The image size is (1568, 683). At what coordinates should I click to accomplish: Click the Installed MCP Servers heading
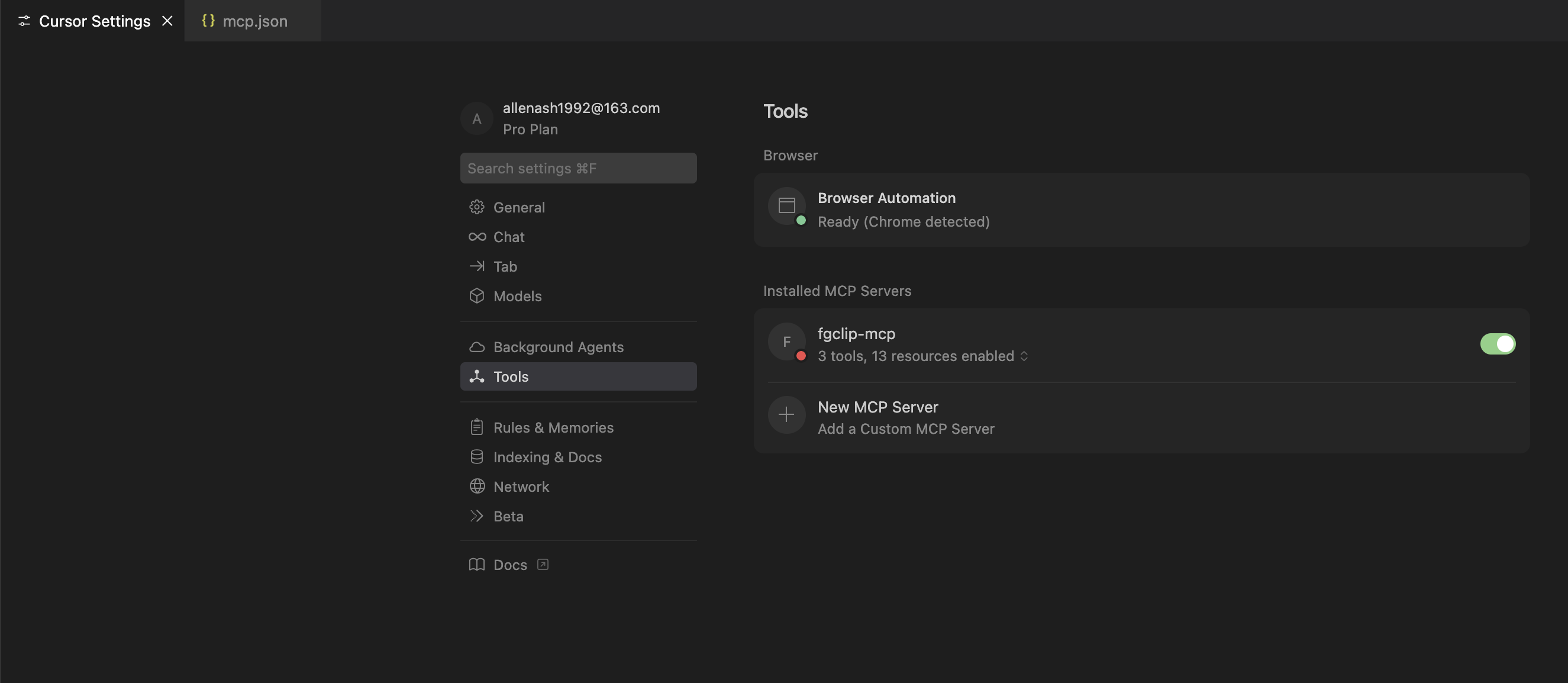[x=837, y=291]
